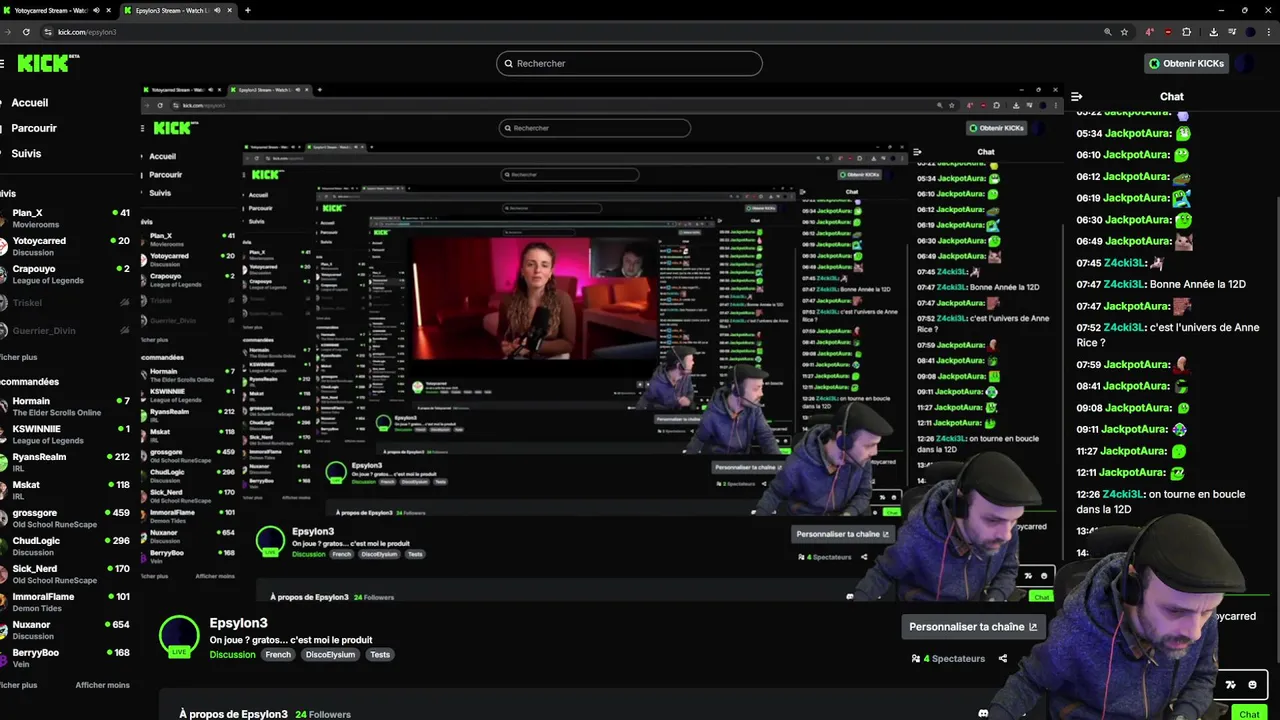Open browser extensions puzzle icon
This screenshot has height=720, width=1280.
pyautogui.click(x=1186, y=32)
